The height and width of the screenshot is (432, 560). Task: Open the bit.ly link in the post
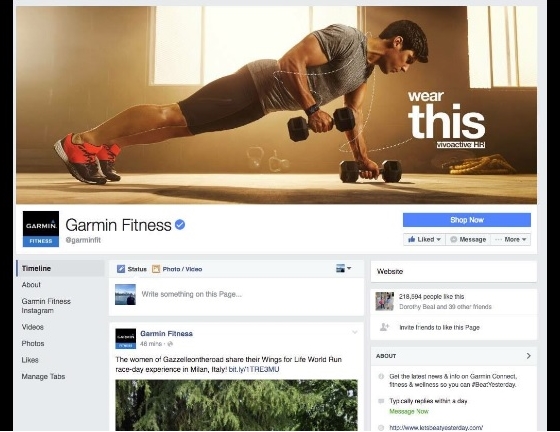[x=254, y=369]
